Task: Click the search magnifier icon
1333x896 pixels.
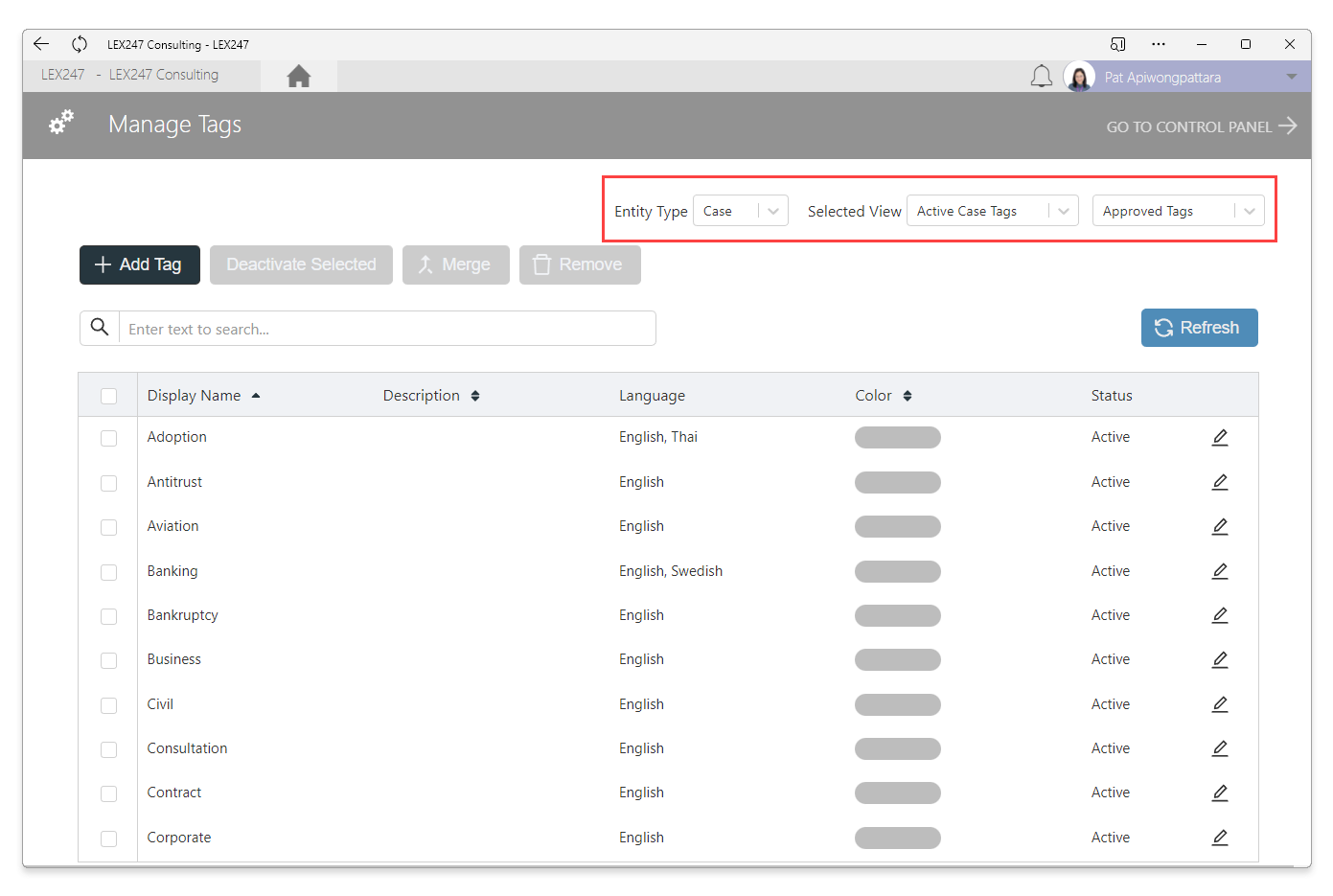Action: 100,328
